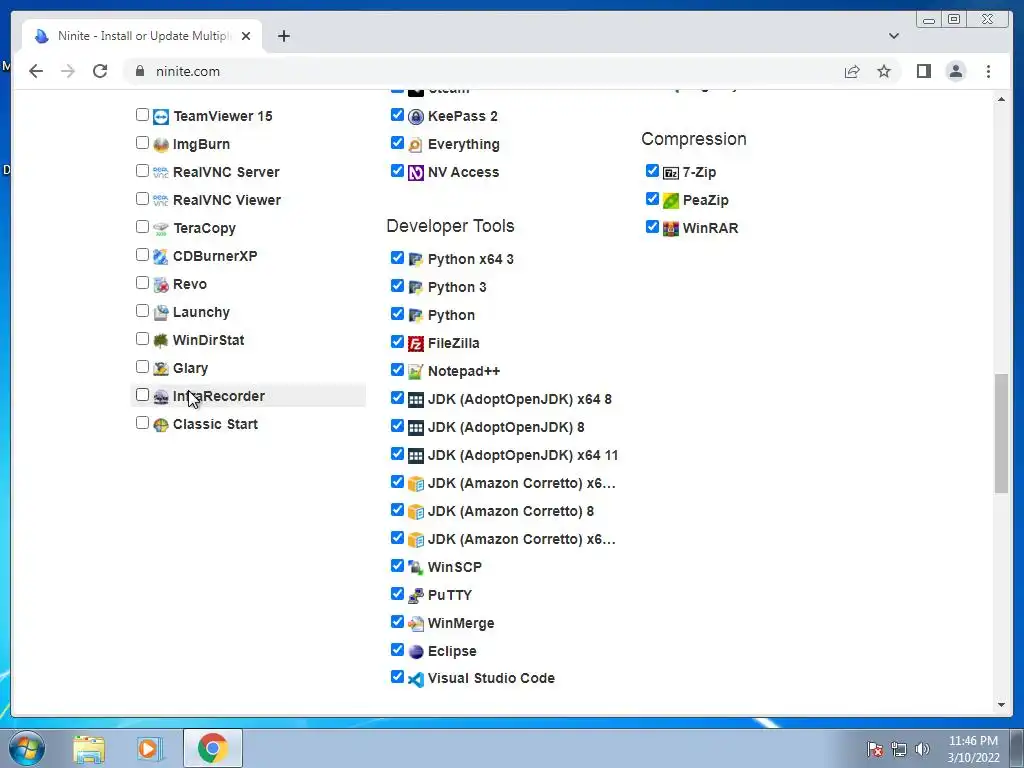The height and width of the screenshot is (768, 1024).
Task: Click the 7-Zip icon
Action: [x=671, y=173]
